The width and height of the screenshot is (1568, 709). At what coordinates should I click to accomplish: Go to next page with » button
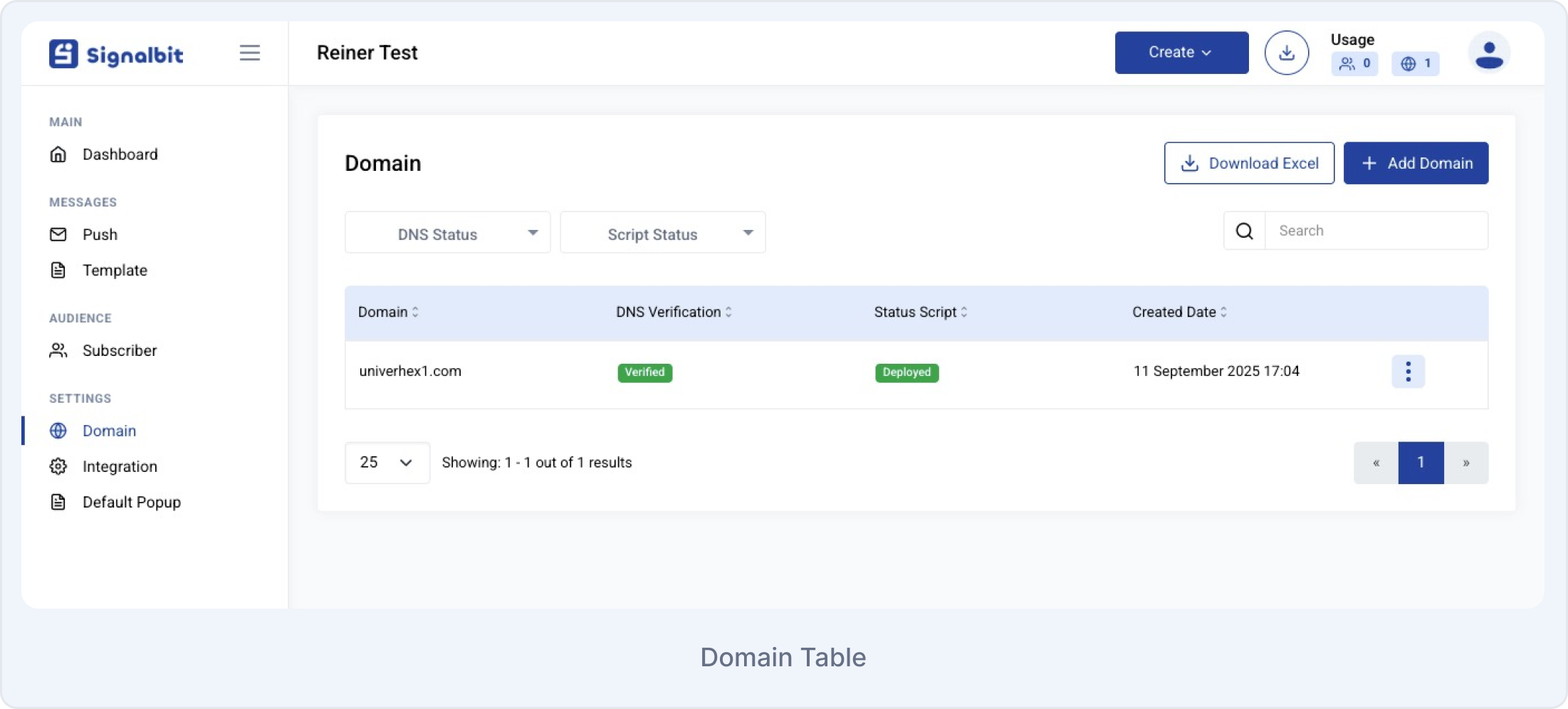1466,463
